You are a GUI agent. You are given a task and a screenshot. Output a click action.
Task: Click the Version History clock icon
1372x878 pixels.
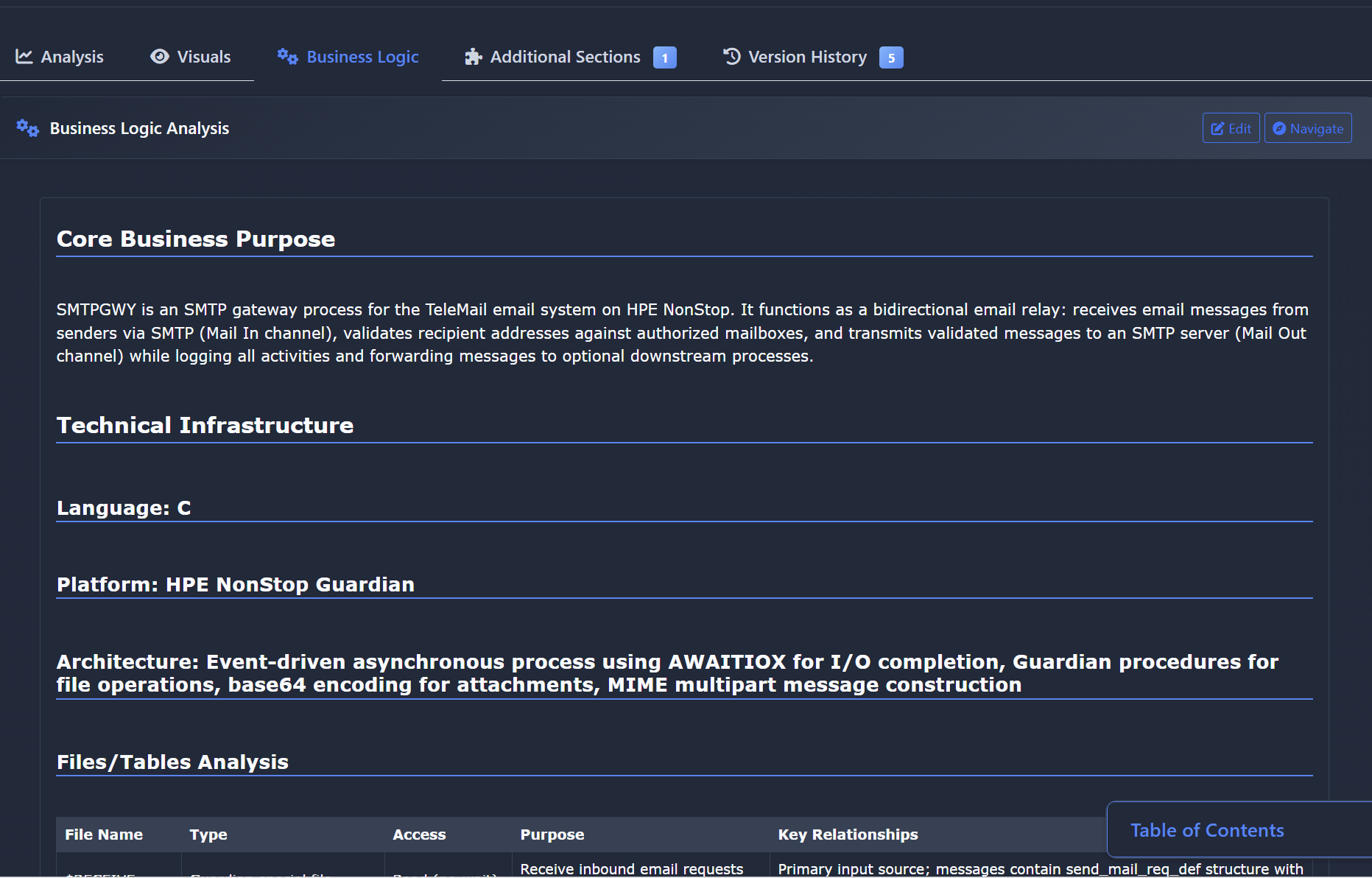pyautogui.click(x=731, y=57)
